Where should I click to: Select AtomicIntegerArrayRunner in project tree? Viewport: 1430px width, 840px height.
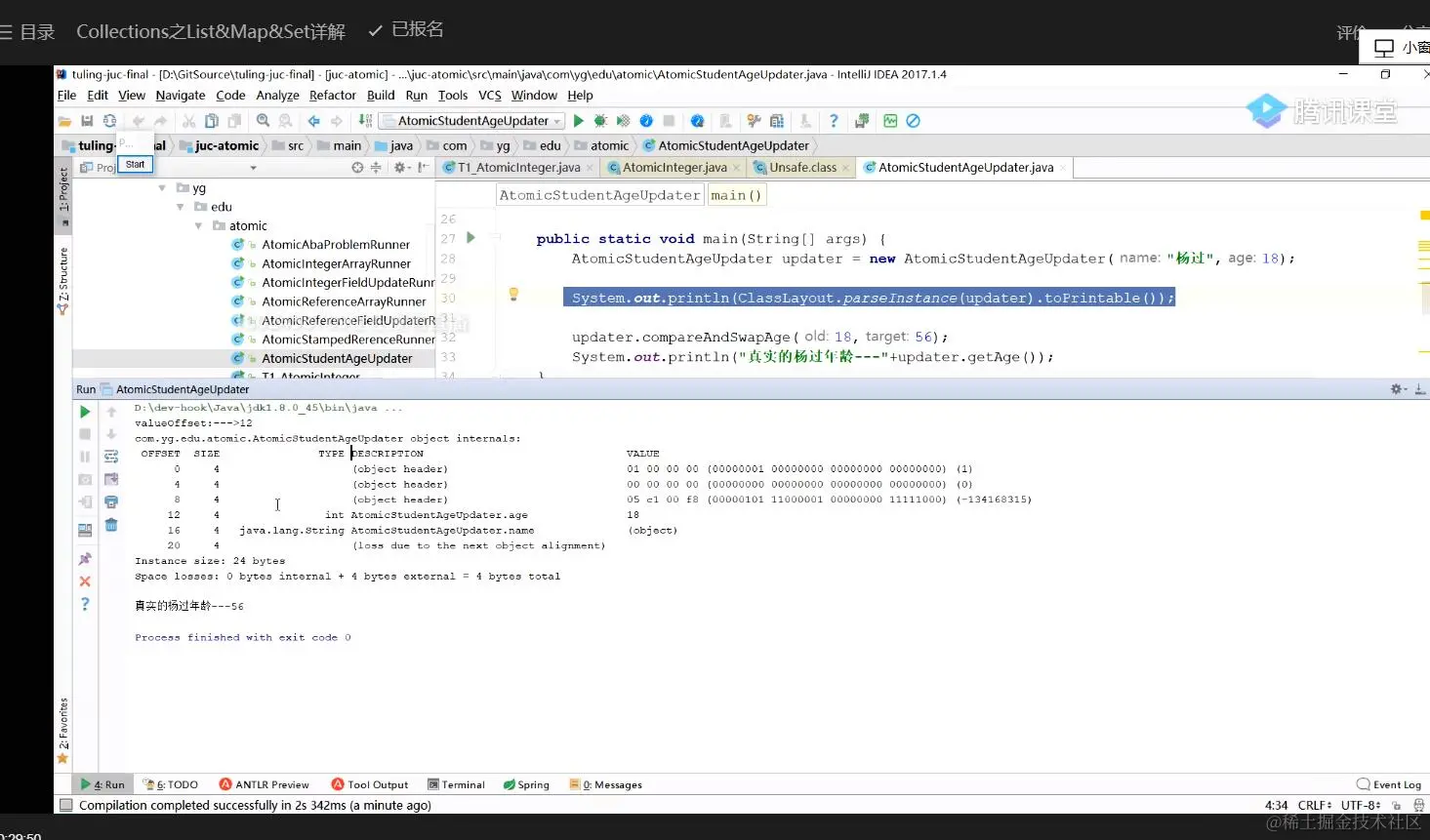(x=336, y=264)
